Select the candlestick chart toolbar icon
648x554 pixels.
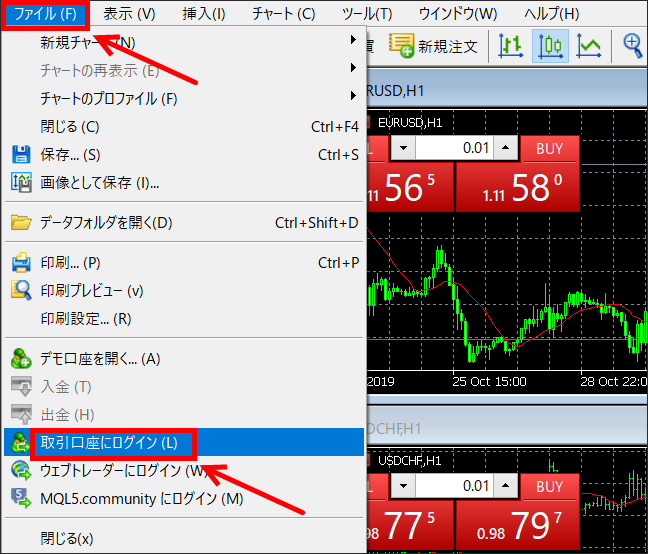click(550, 45)
